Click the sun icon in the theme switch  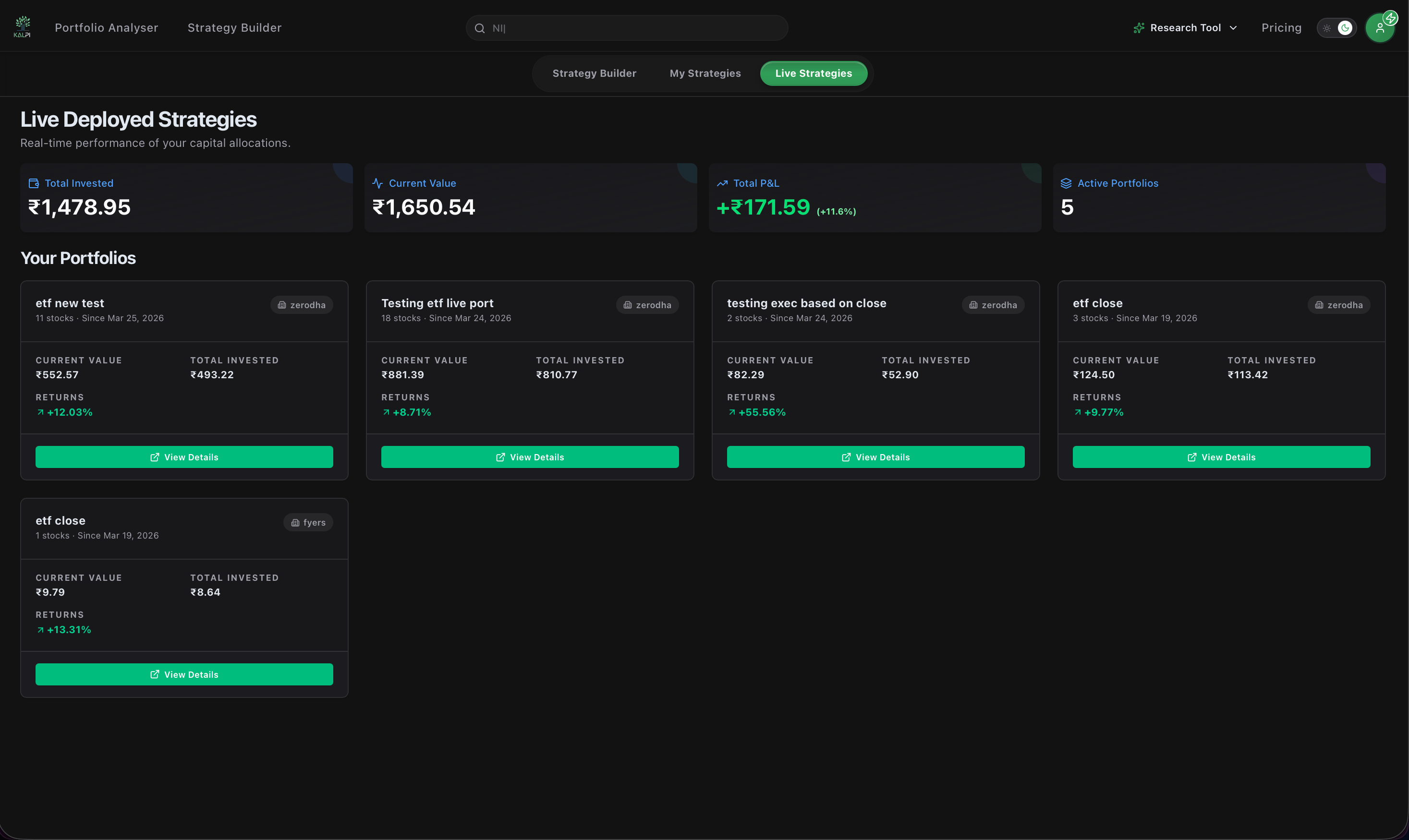1327,28
